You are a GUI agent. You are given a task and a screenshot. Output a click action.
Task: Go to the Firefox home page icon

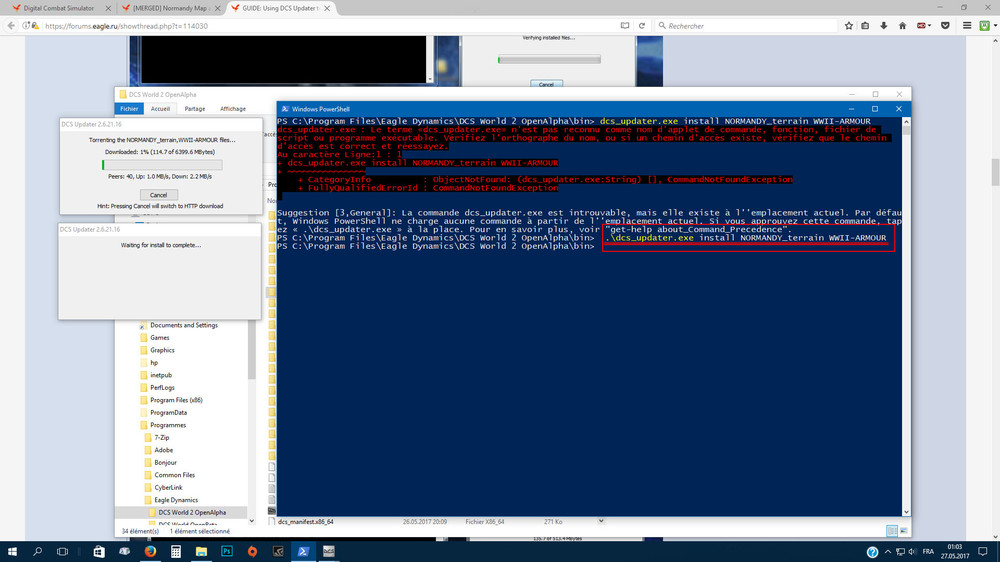902,26
